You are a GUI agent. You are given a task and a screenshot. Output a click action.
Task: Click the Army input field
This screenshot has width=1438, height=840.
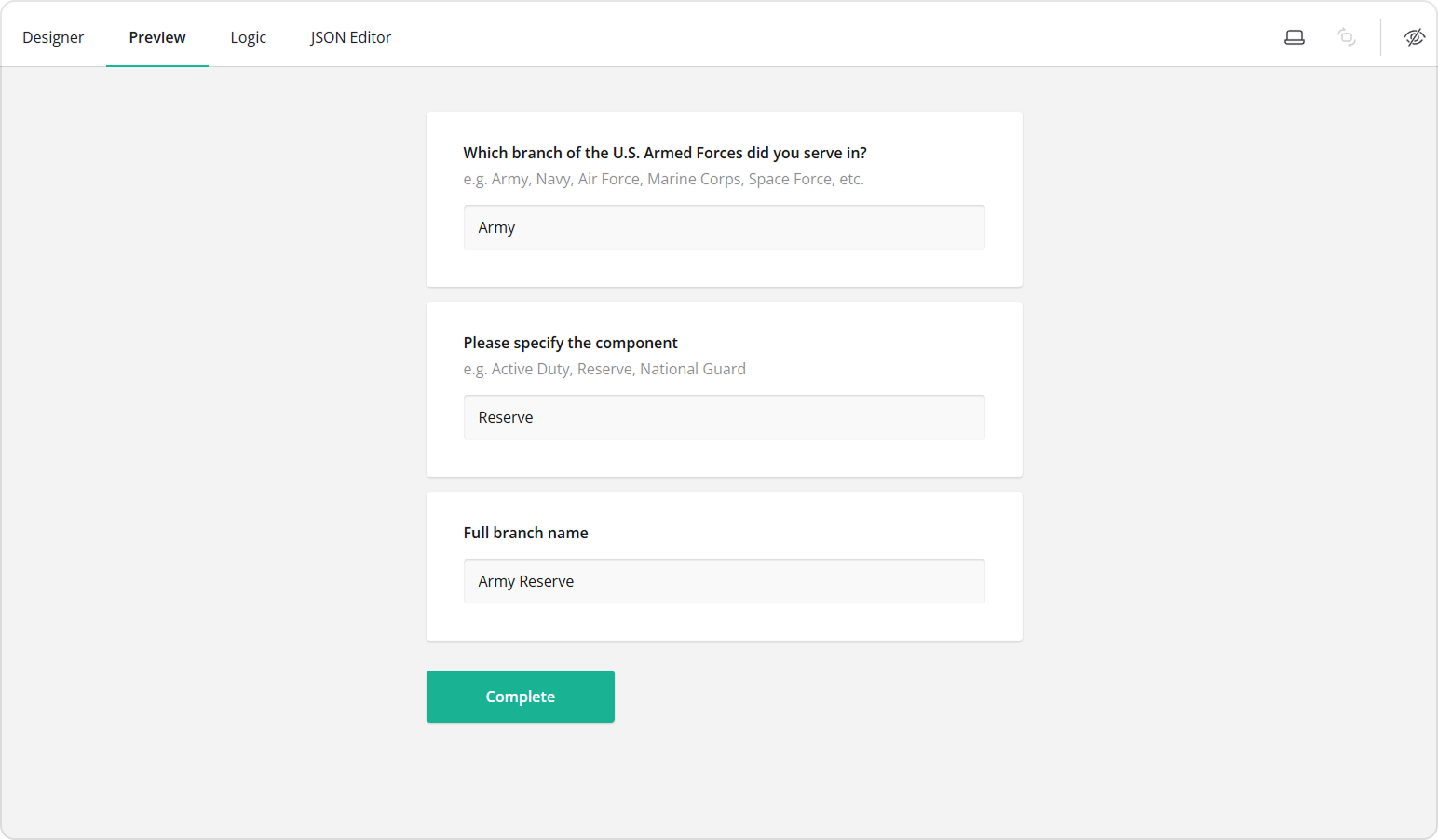pos(724,226)
